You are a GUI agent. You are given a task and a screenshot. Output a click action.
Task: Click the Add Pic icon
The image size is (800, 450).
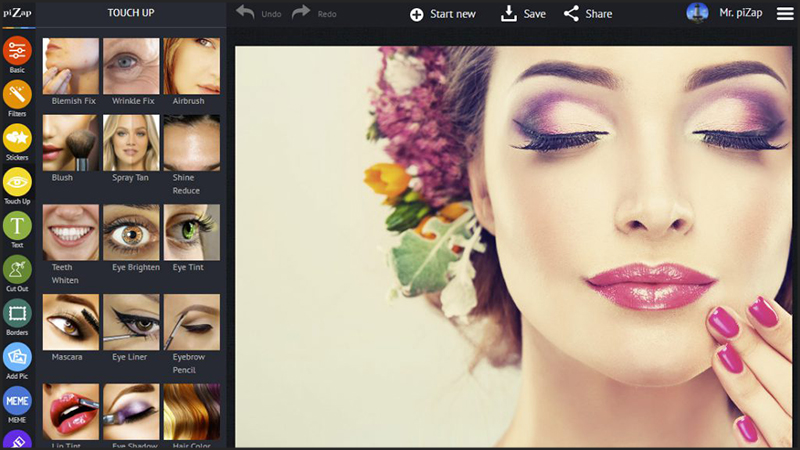coord(17,357)
